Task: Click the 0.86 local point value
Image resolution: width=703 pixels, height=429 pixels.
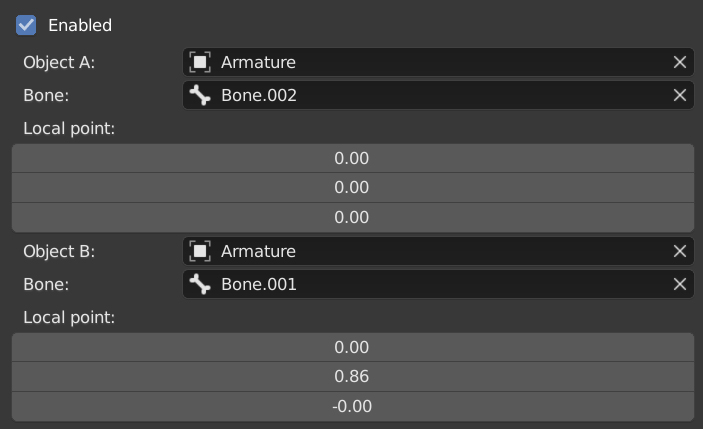Action: point(353,377)
